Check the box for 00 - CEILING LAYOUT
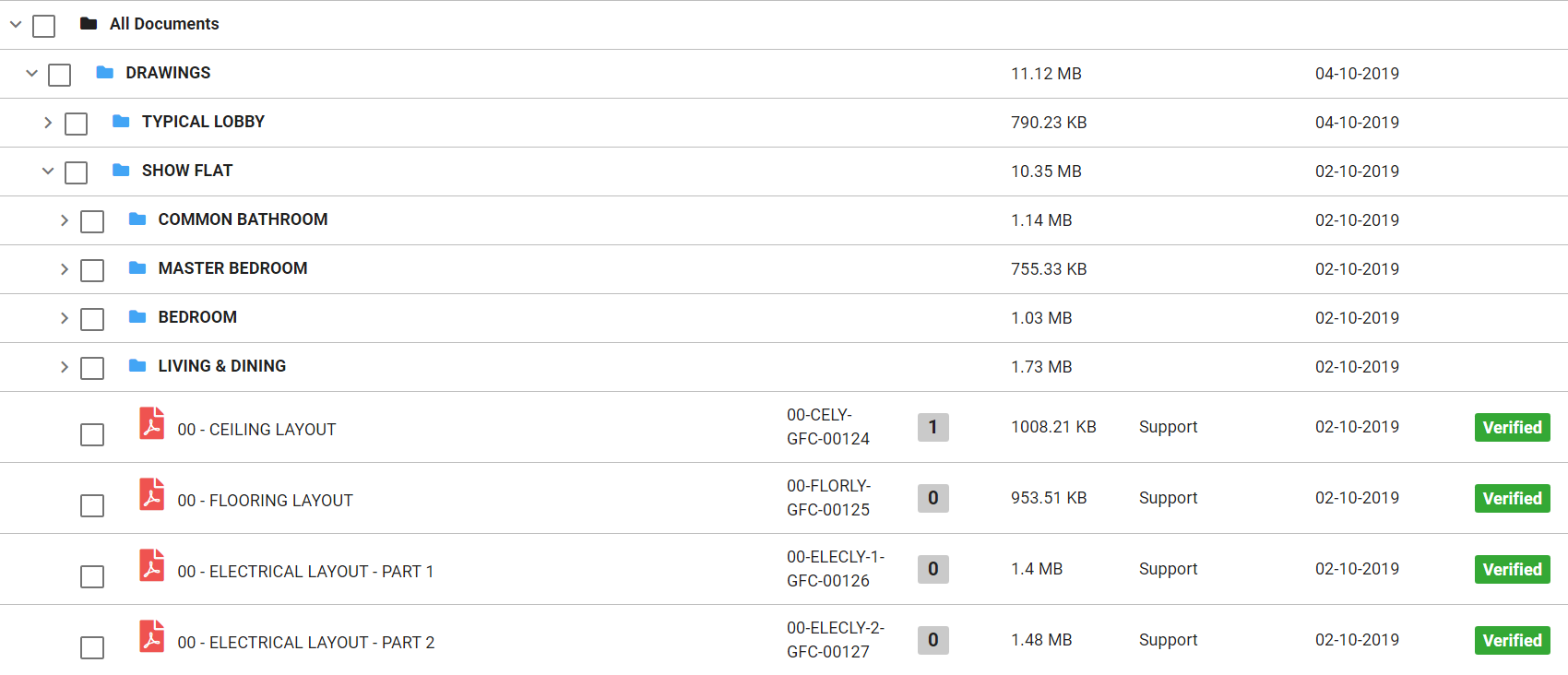 pyautogui.click(x=92, y=434)
